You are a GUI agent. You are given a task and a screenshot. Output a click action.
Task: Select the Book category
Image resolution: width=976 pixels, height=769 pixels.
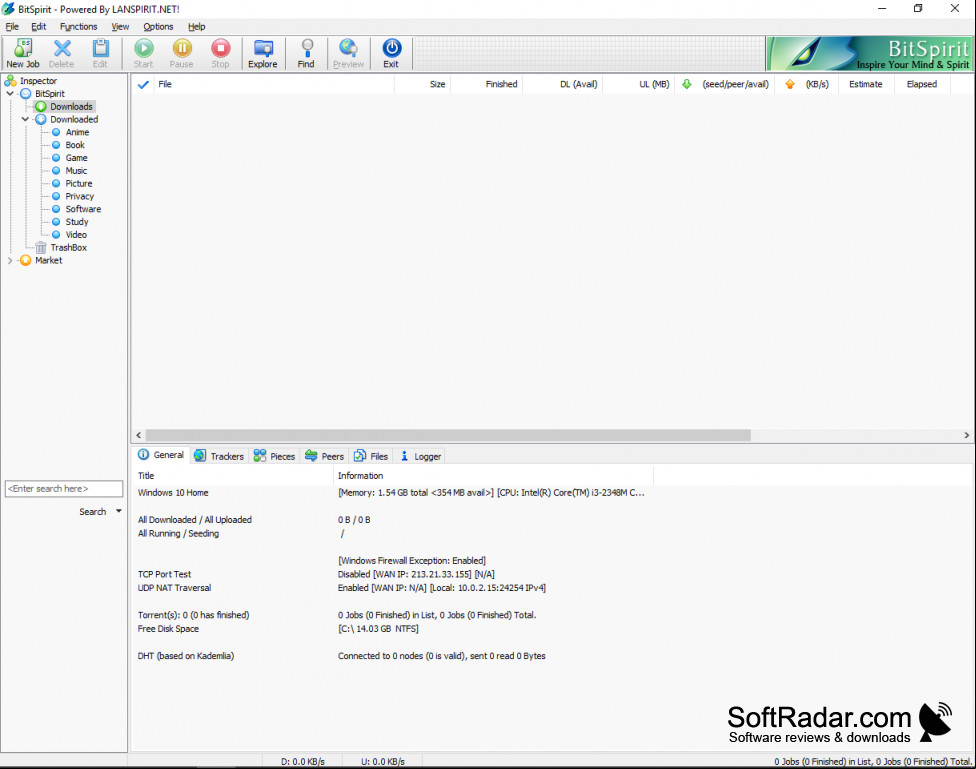click(75, 145)
